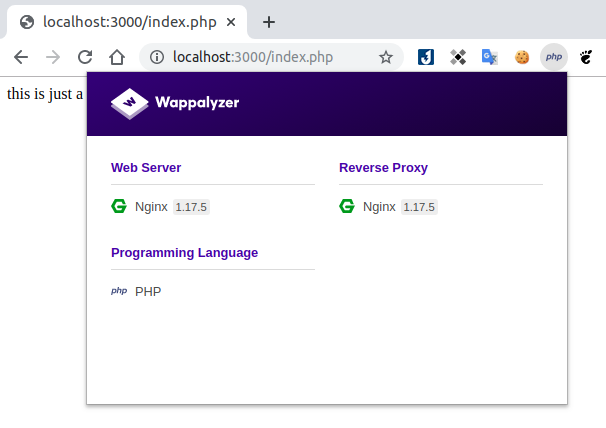Click the Wappalyzer diamond logo
Screen dimensions: 606x428
click(129, 103)
